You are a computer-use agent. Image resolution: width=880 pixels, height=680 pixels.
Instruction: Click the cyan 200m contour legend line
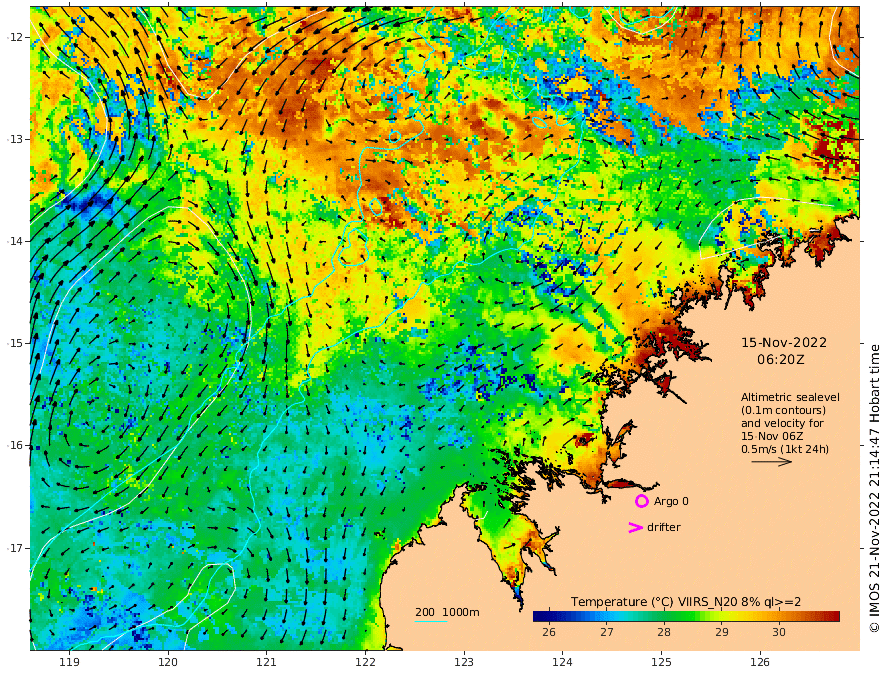click(x=431, y=621)
